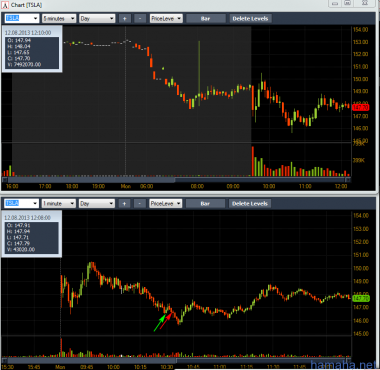Click the plus button in top chart toolbar
The height and width of the screenshot is (370, 380).
124,19
